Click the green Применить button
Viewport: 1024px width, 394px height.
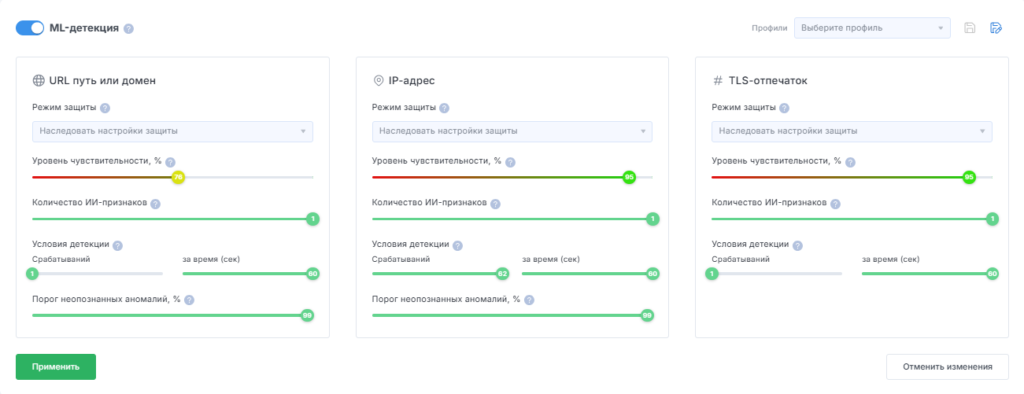pyautogui.click(x=56, y=367)
